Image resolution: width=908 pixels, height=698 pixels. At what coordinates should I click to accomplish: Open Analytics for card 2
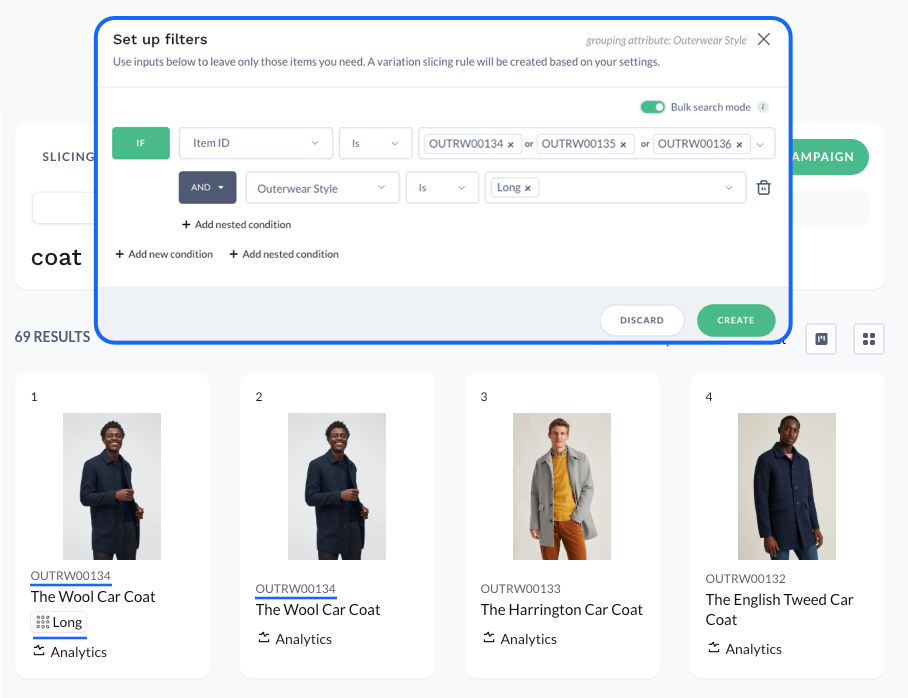click(x=295, y=639)
